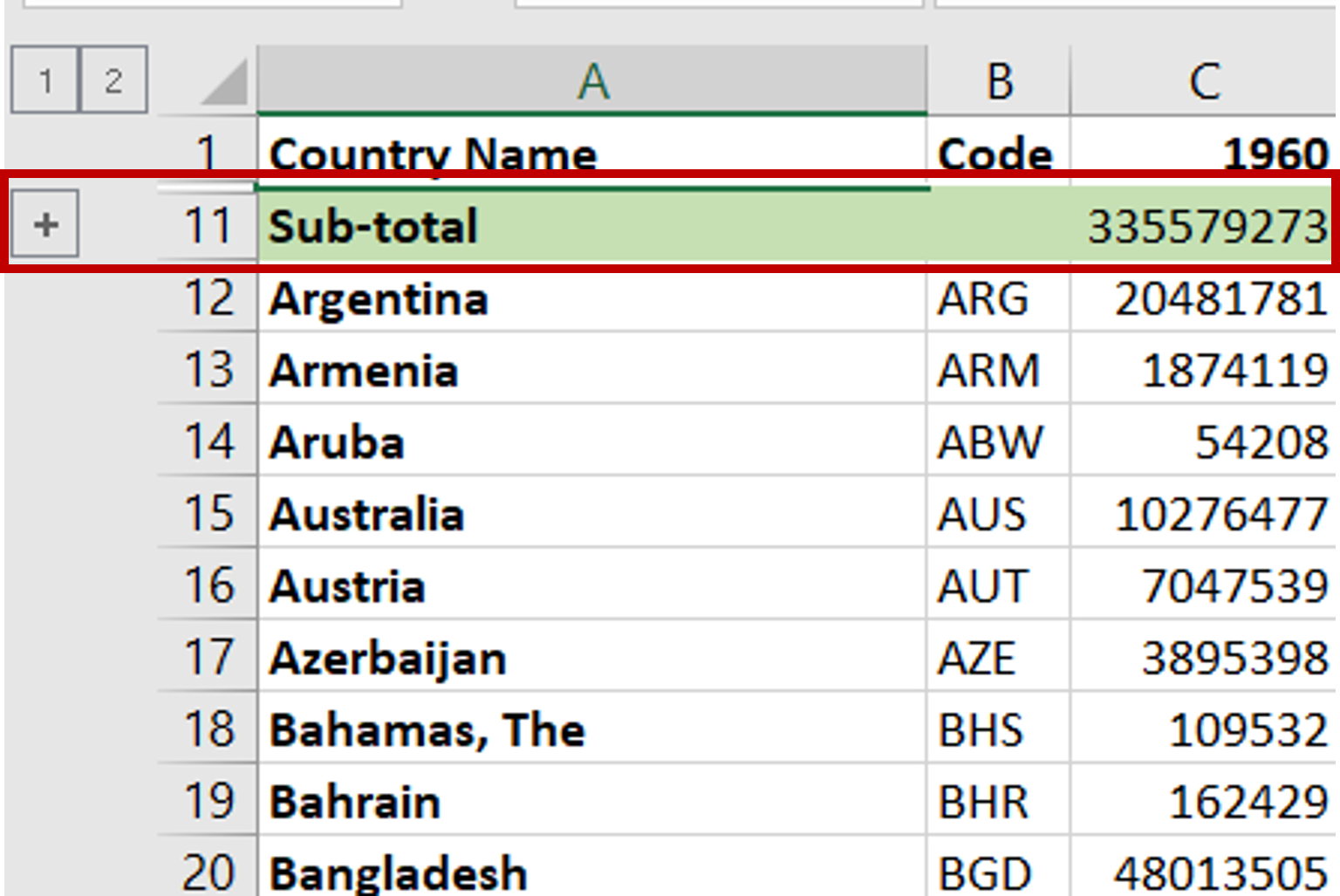Select column B header
The width and height of the screenshot is (1340, 896).
click(998, 81)
